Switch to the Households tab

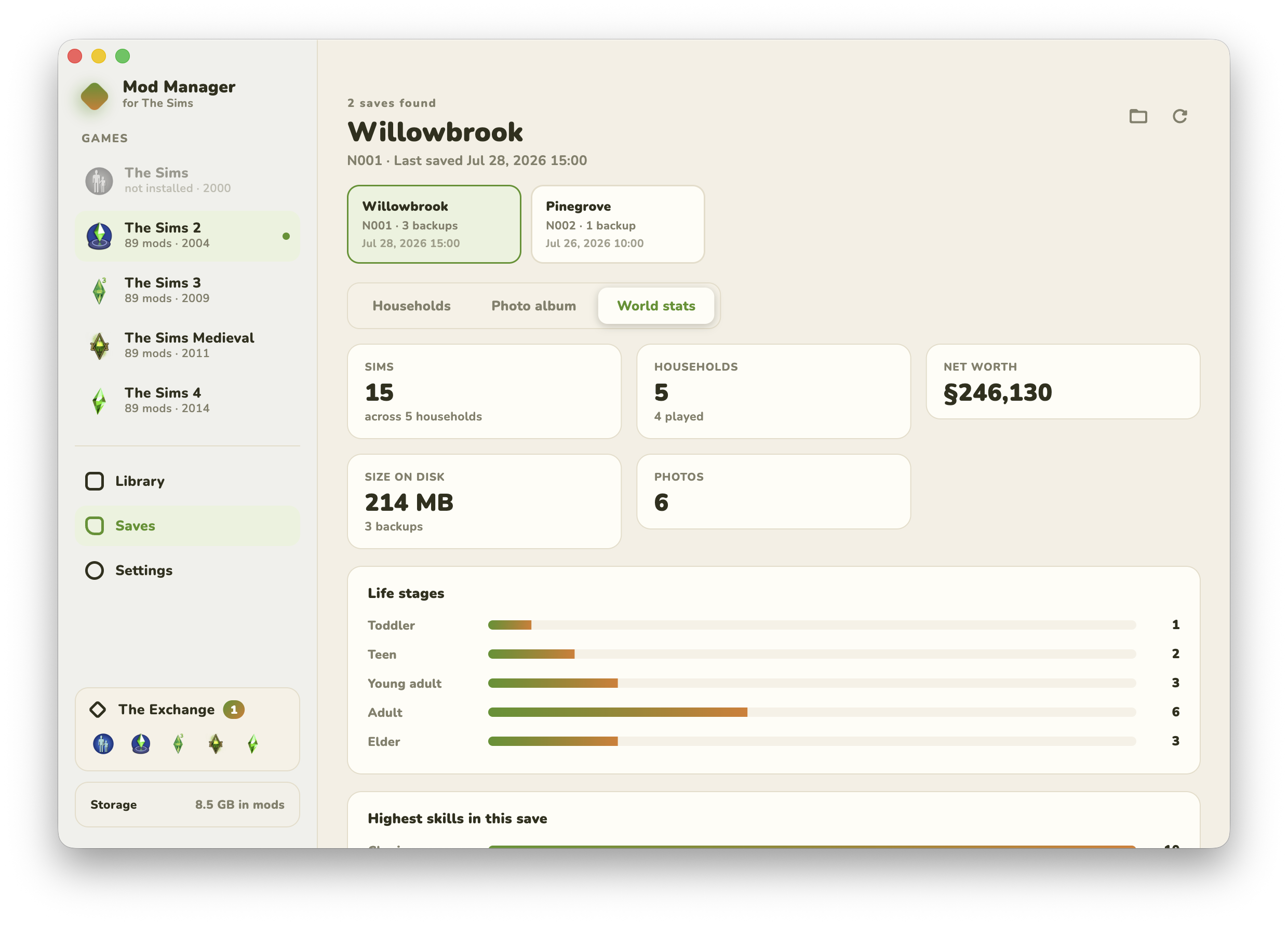point(411,306)
